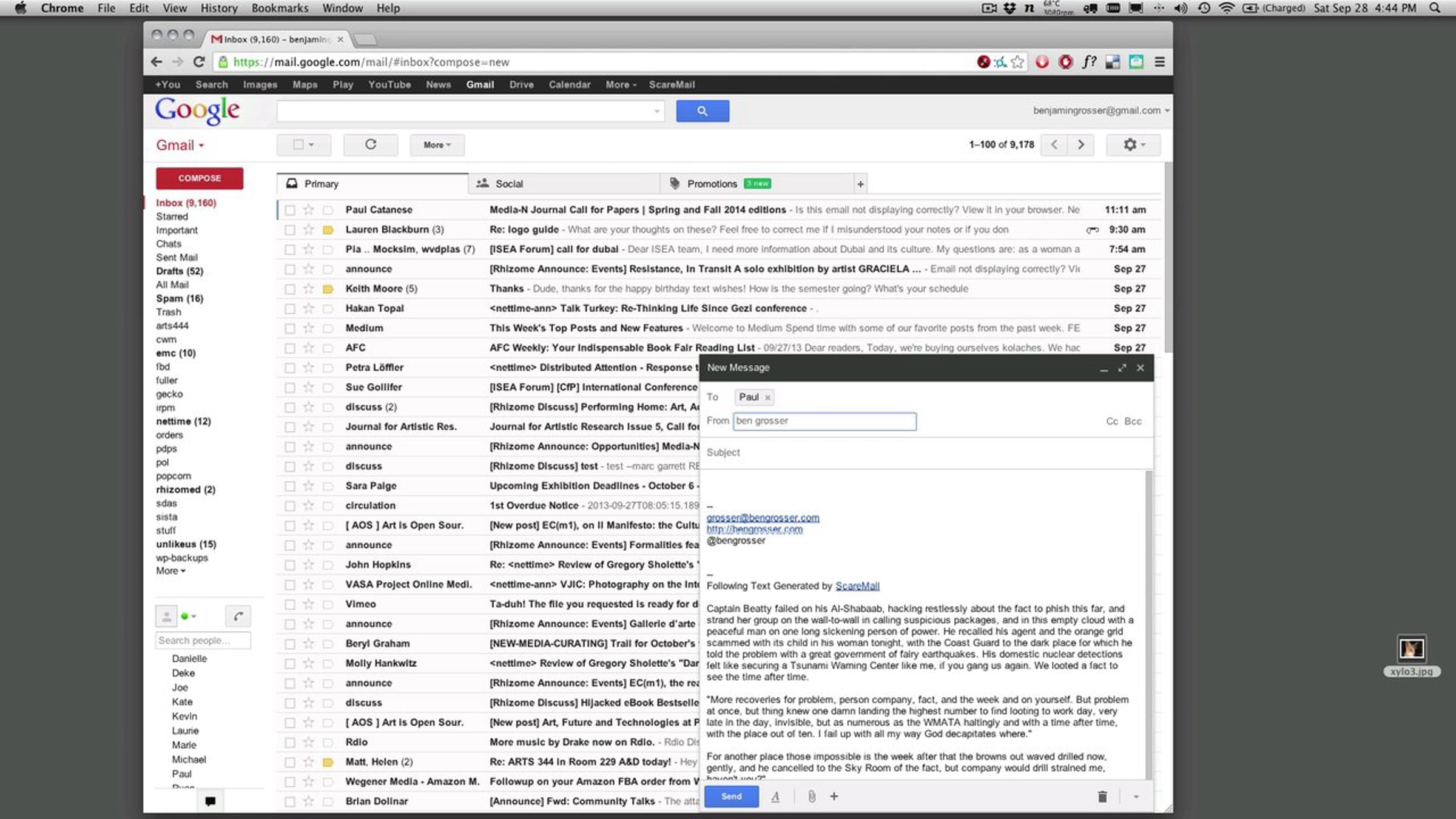The height and width of the screenshot is (819, 1456).
Task: Select the Keith Moore email checkbox
Action: click(290, 289)
